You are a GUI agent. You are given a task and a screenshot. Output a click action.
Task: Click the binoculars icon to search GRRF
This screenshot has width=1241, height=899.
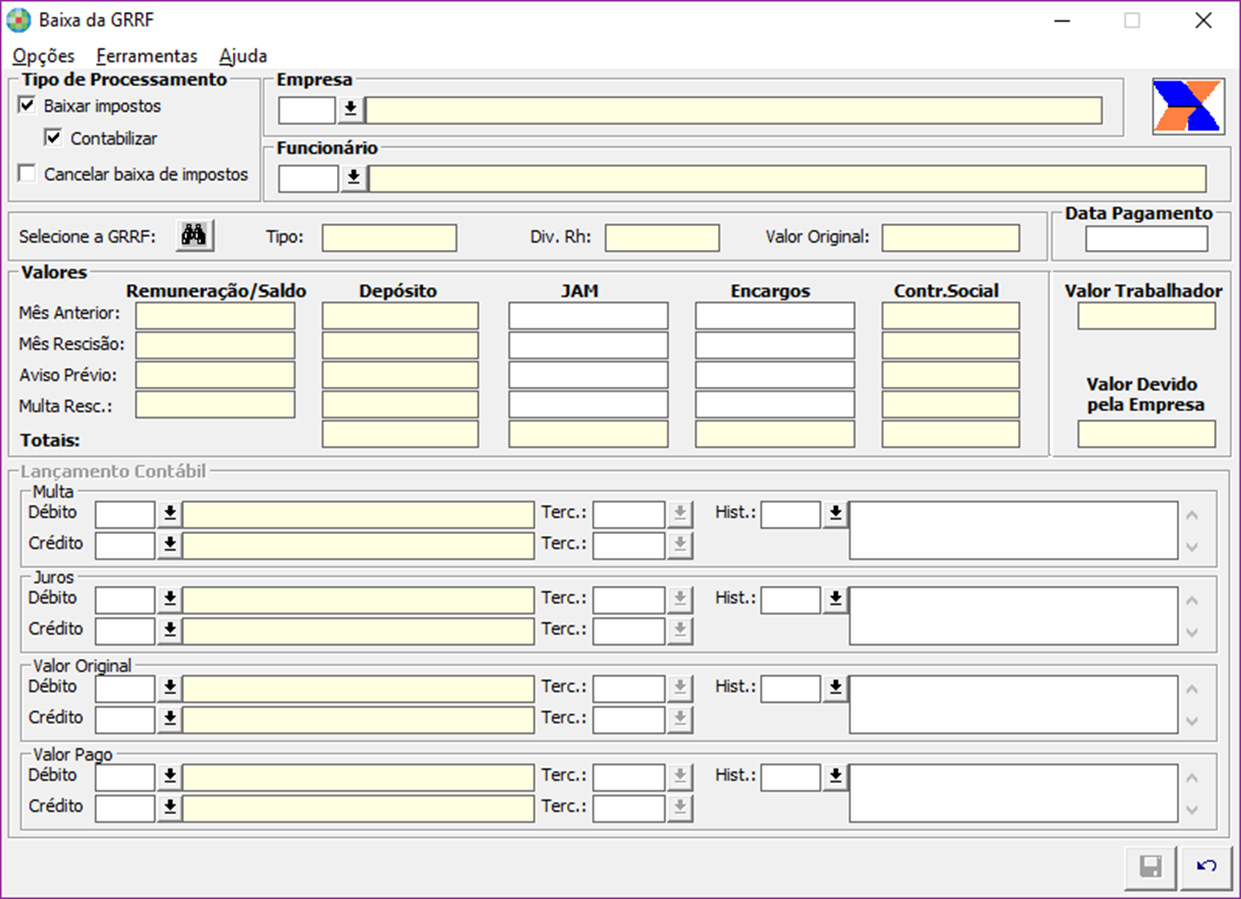[195, 236]
